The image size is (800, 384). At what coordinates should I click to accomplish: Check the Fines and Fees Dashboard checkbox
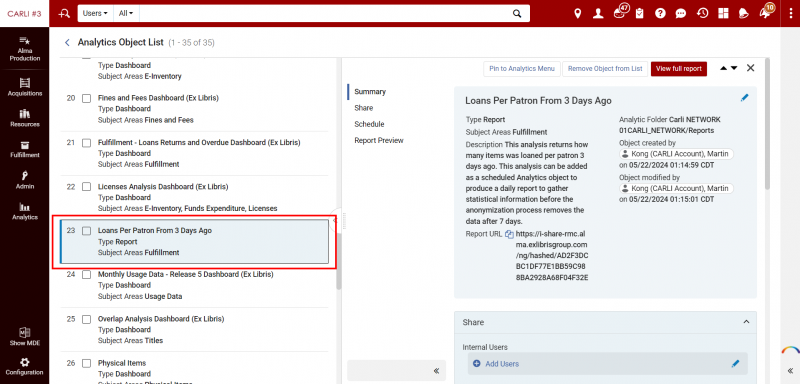pyautogui.click(x=87, y=98)
